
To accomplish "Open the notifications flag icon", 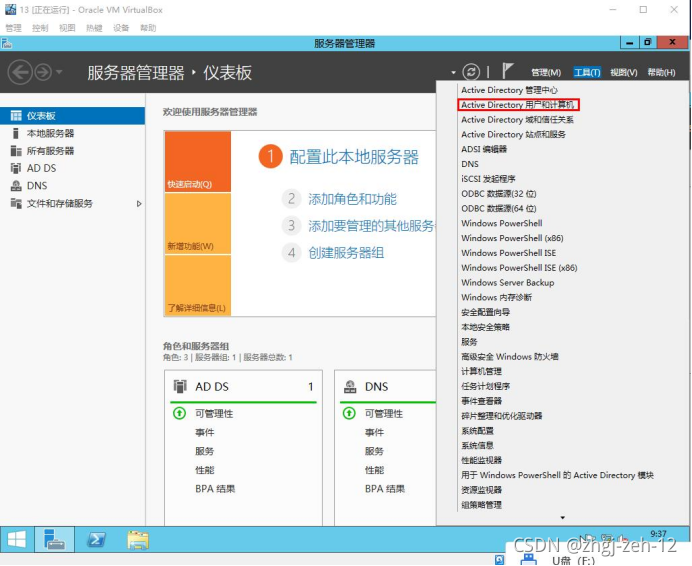I will (x=508, y=71).
